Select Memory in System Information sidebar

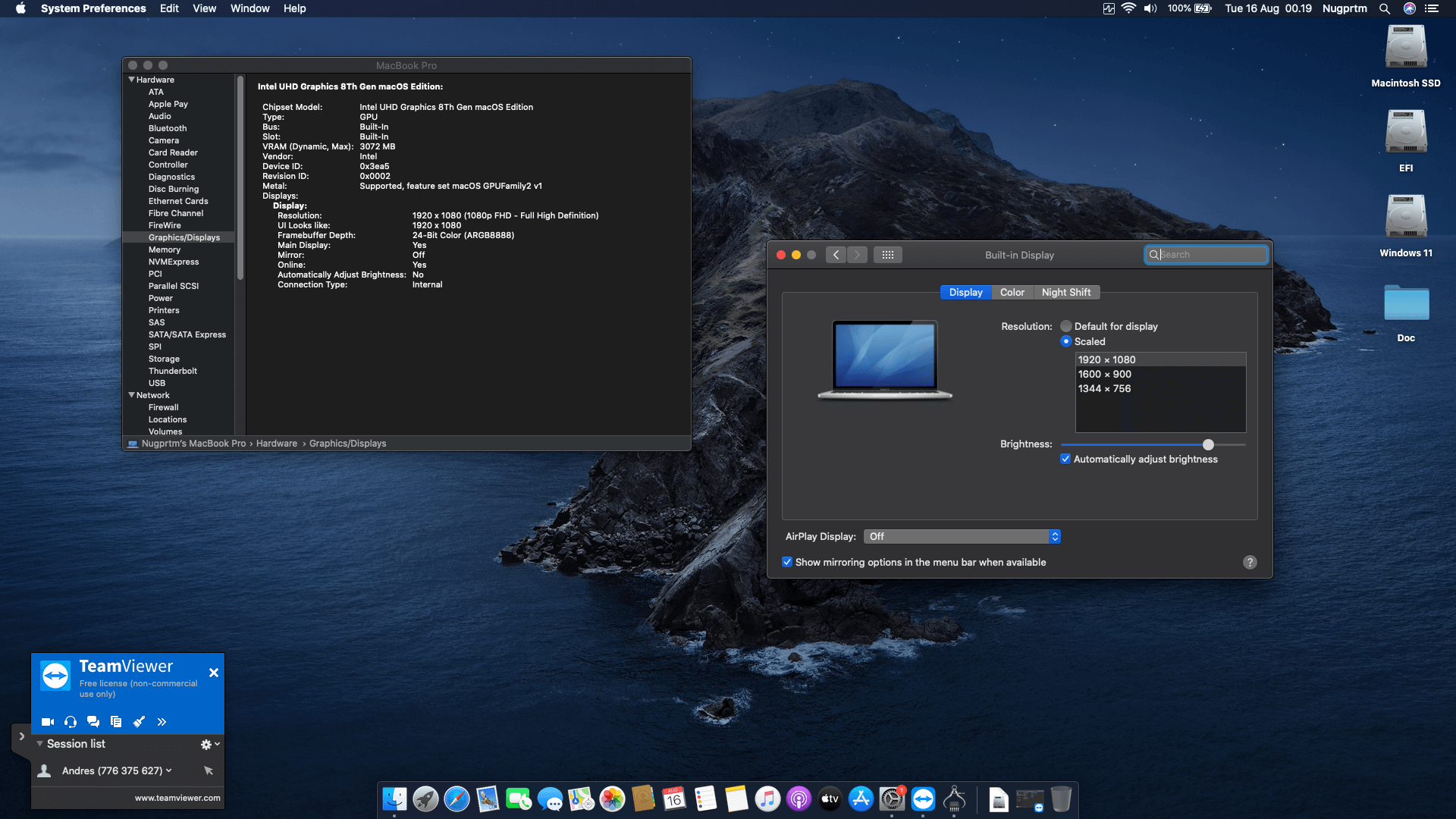165,249
